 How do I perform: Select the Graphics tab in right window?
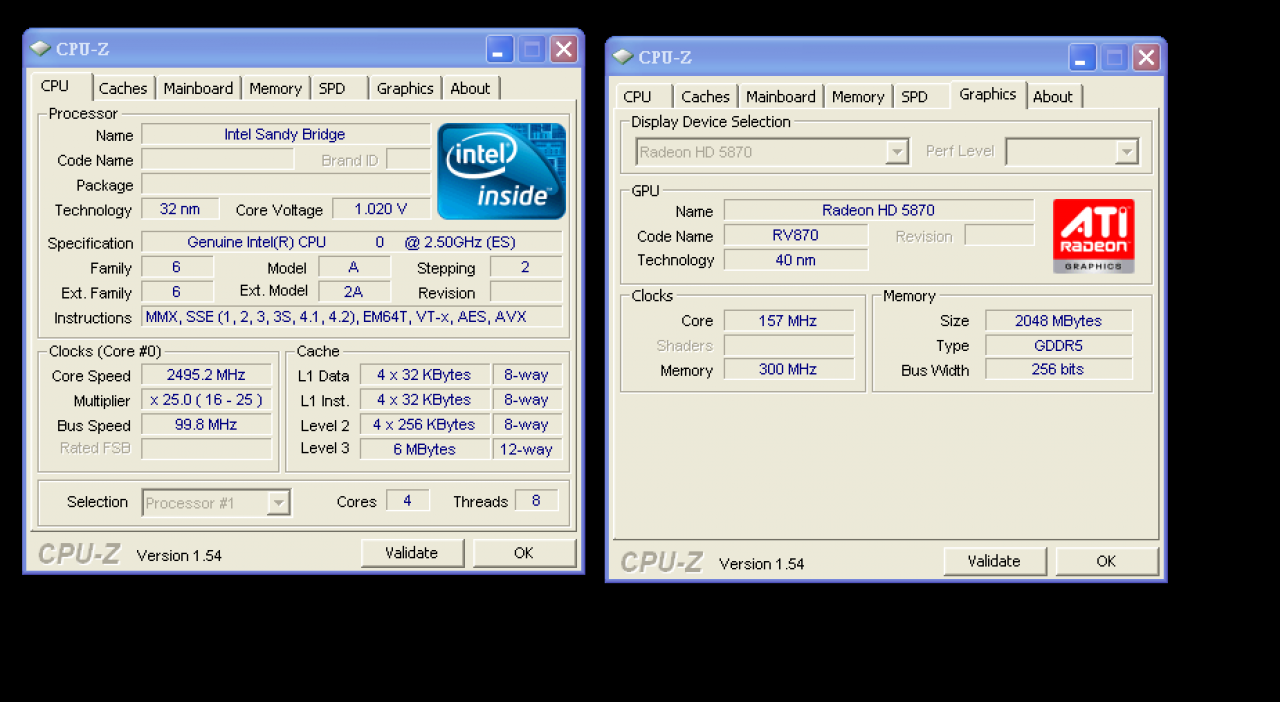tap(988, 94)
